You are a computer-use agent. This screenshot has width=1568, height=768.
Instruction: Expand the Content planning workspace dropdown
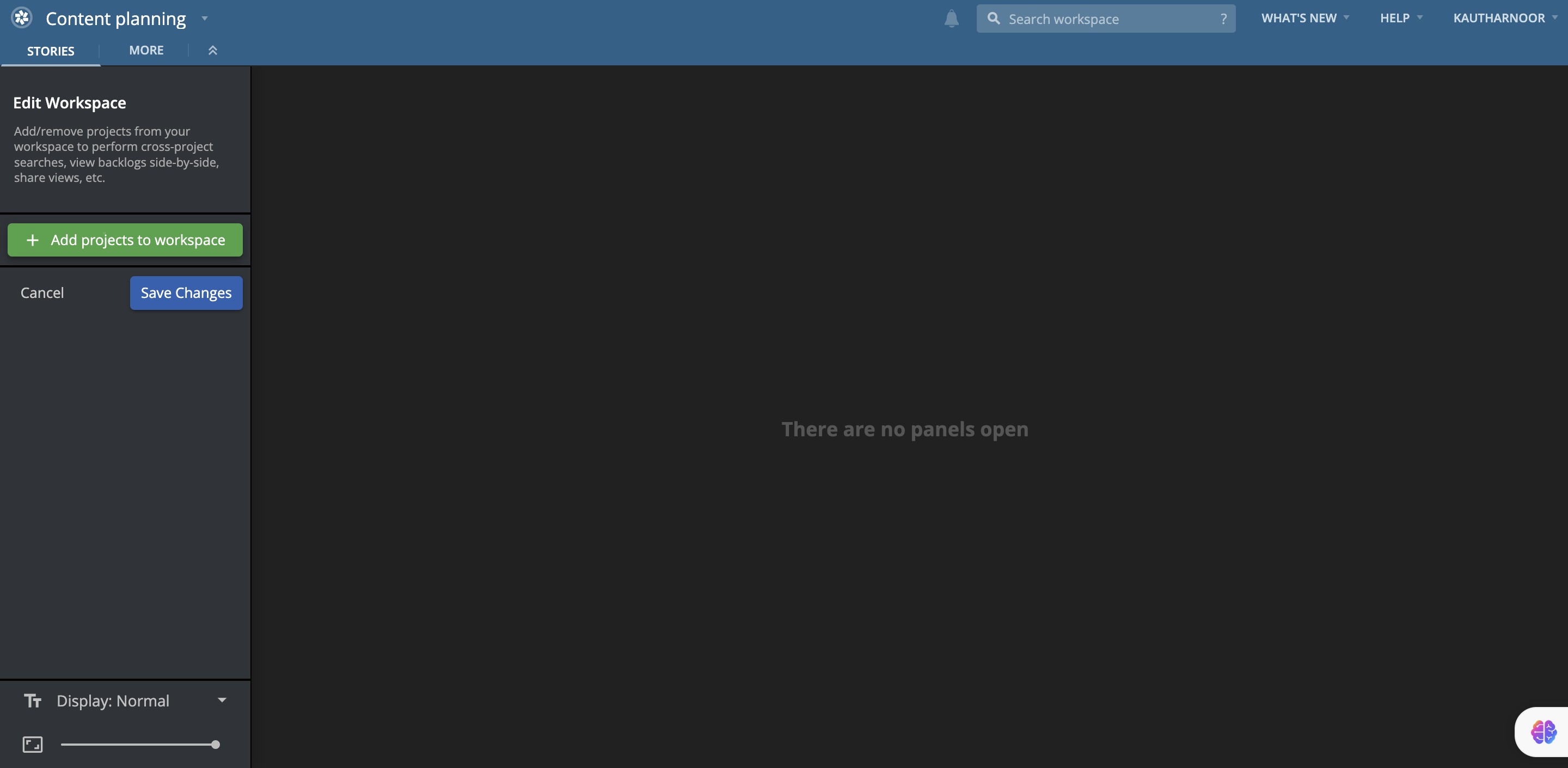click(x=205, y=19)
